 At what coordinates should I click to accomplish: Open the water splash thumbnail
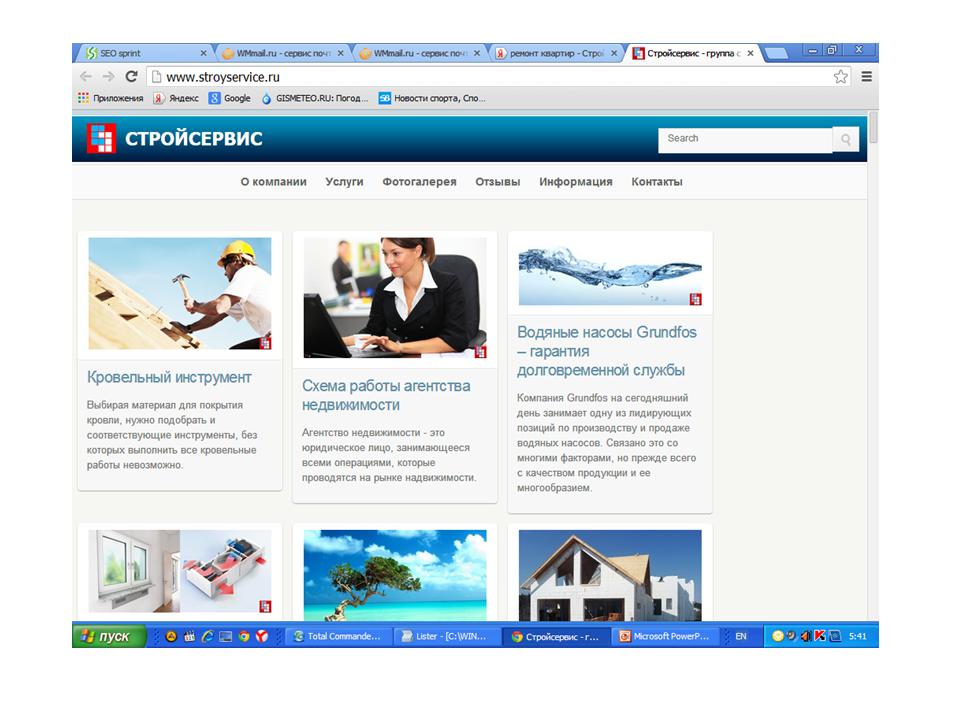(x=610, y=271)
